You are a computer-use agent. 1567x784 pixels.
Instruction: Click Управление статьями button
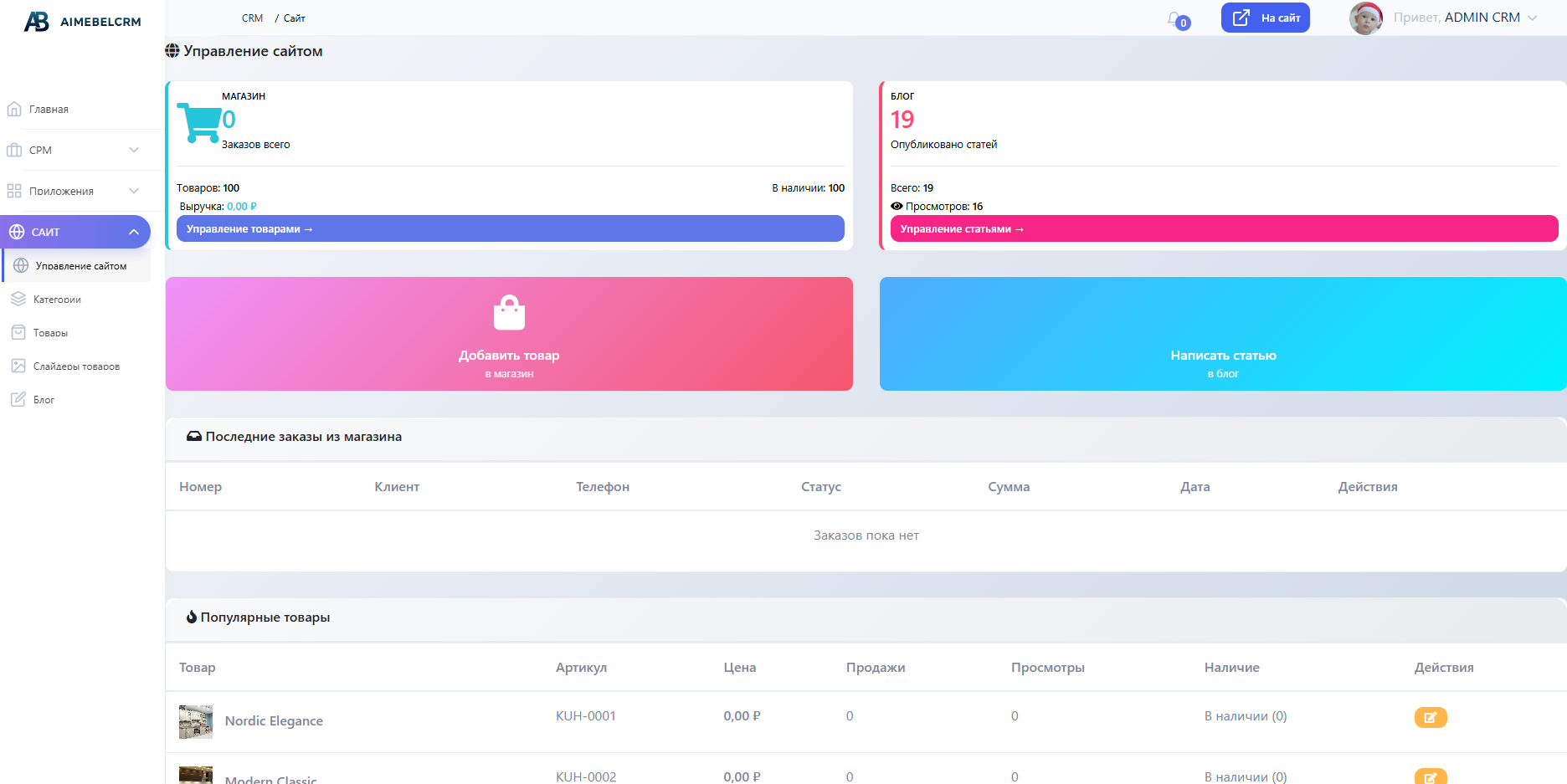(x=1223, y=229)
